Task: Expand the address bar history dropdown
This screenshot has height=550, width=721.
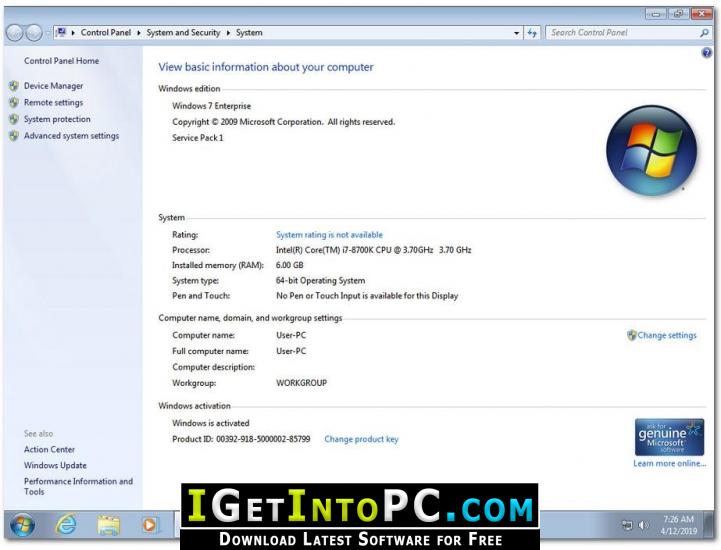Action: tap(516, 33)
